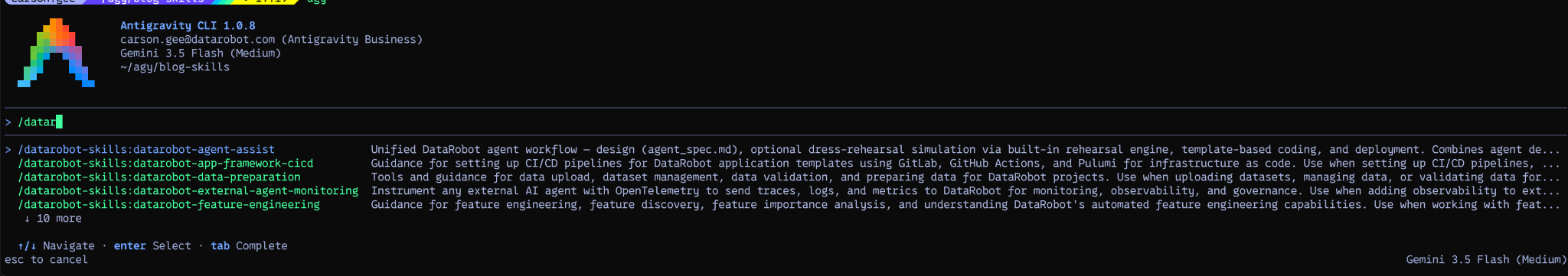1568x276 pixels.
Task: Click the Gemini 3.5 Flash model line in header
Action: [x=201, y=54]
